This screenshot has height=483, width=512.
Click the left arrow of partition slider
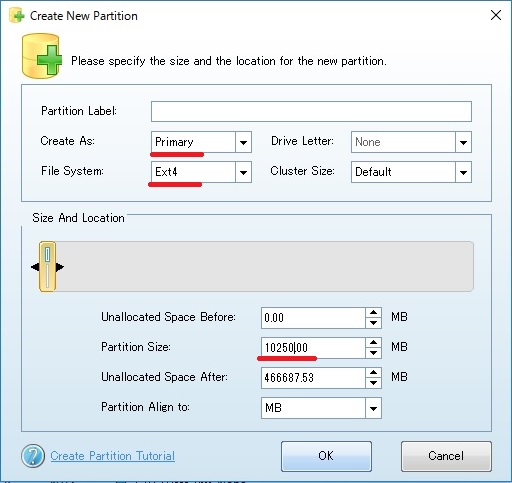point(35,267)
